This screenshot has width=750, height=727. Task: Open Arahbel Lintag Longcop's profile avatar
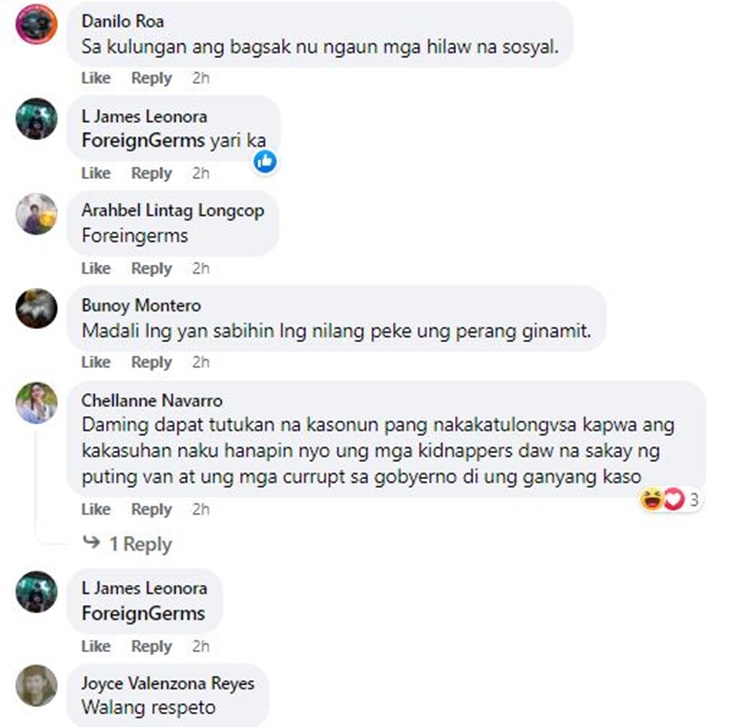click(x=36, y=214)
